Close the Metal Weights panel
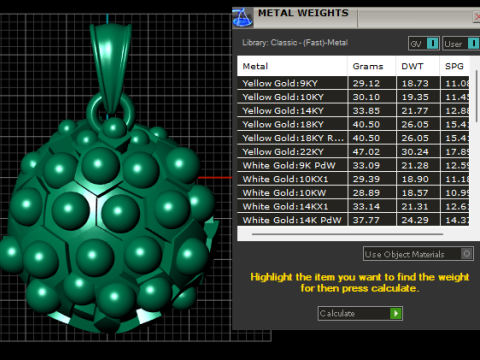Image resolution: width=480 pixels, height=360 pixels. pos(477,17)
